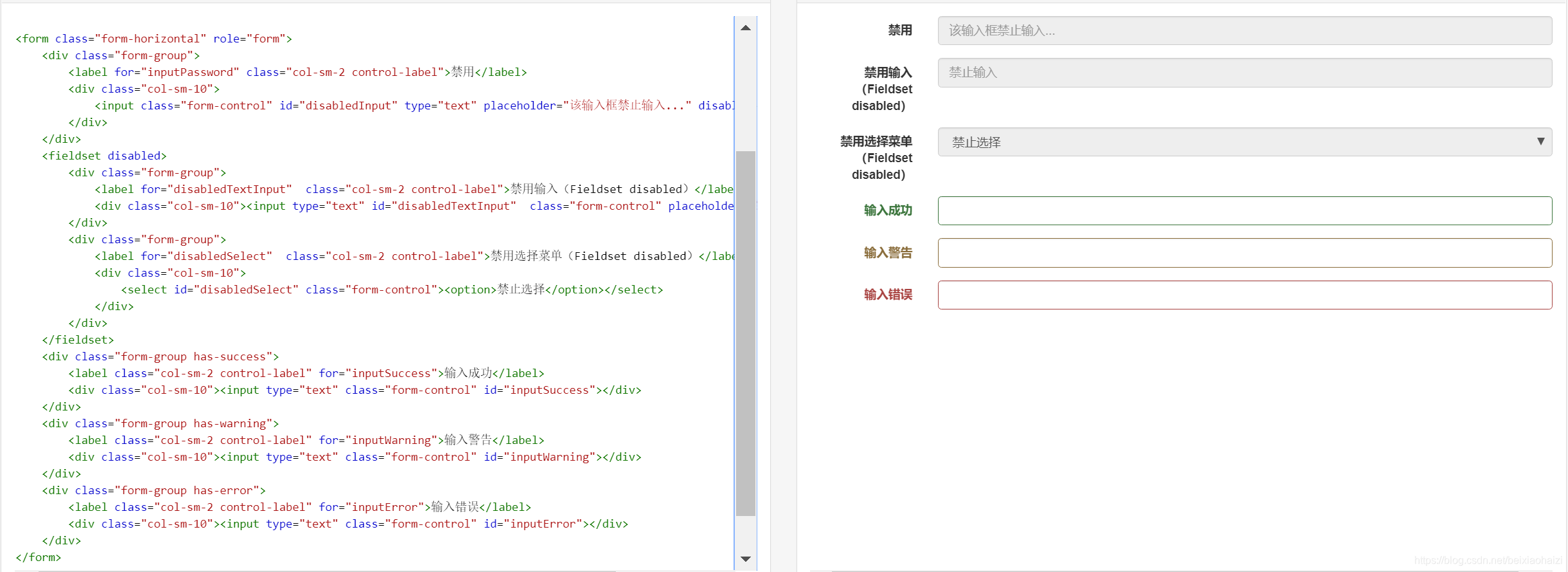Click the code line with form-group has-warning

tap(161, 423)
